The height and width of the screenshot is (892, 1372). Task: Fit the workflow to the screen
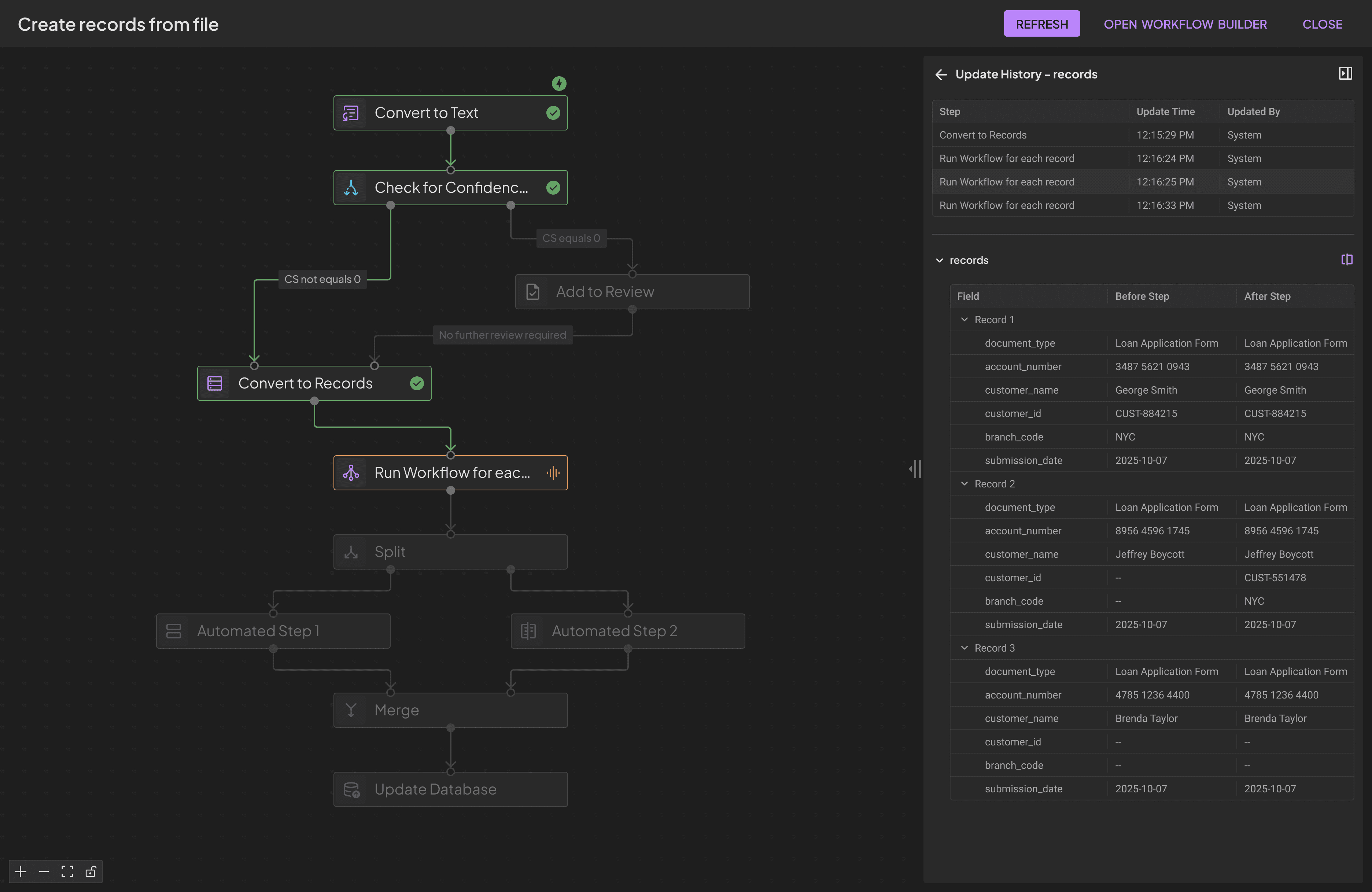pyautogui.click(x=67, y=871)
